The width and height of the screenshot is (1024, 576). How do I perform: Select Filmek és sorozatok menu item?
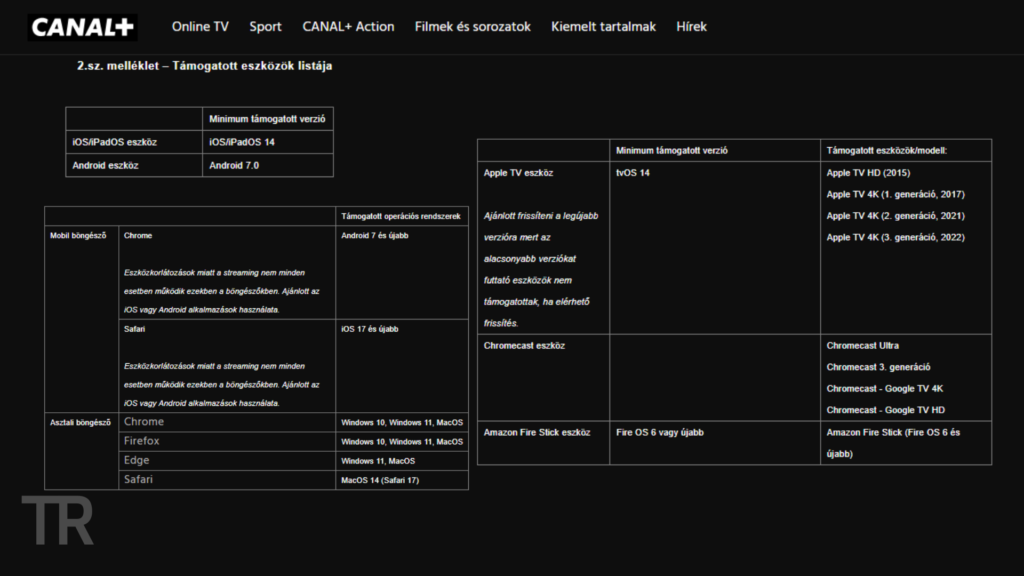(472, 27)
